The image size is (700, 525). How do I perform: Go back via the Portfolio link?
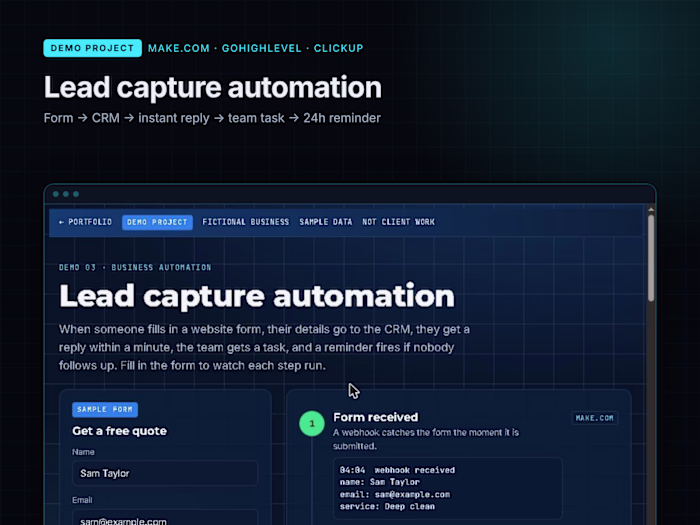85,222
